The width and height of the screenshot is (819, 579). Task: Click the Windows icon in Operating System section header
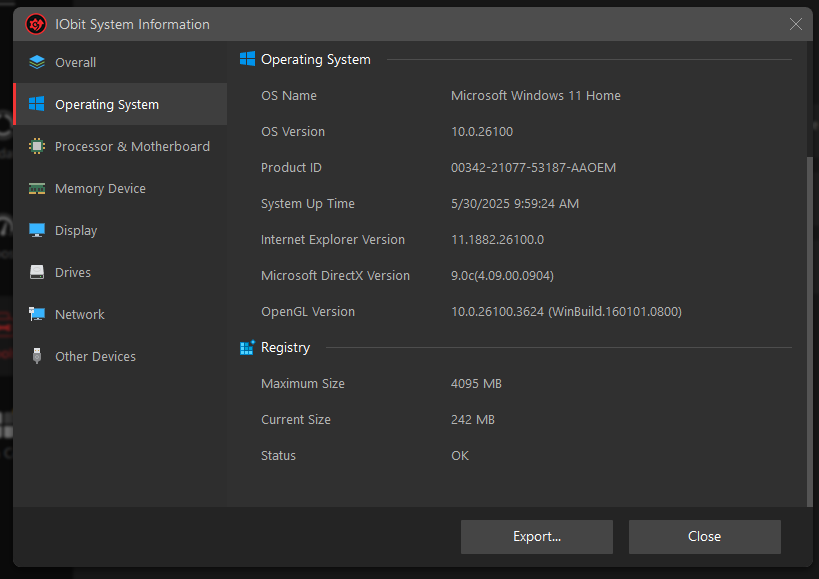247,59
